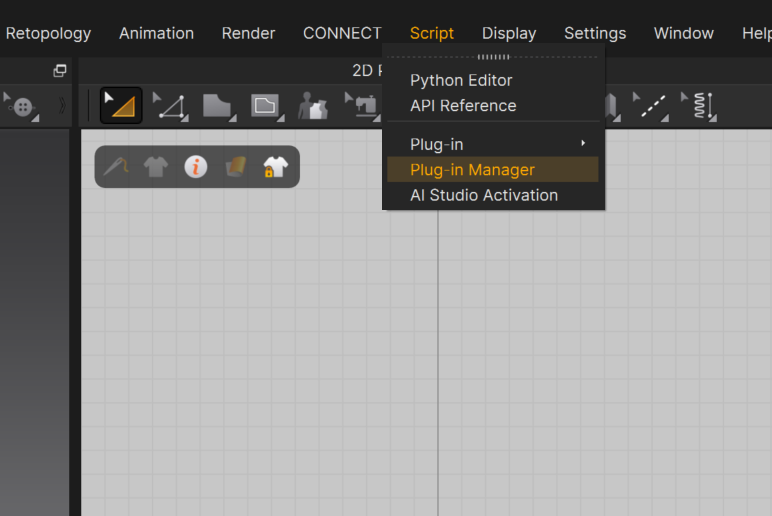Select the Edit Pattern tool
The image size is (772, 516).
coord(121,105)
